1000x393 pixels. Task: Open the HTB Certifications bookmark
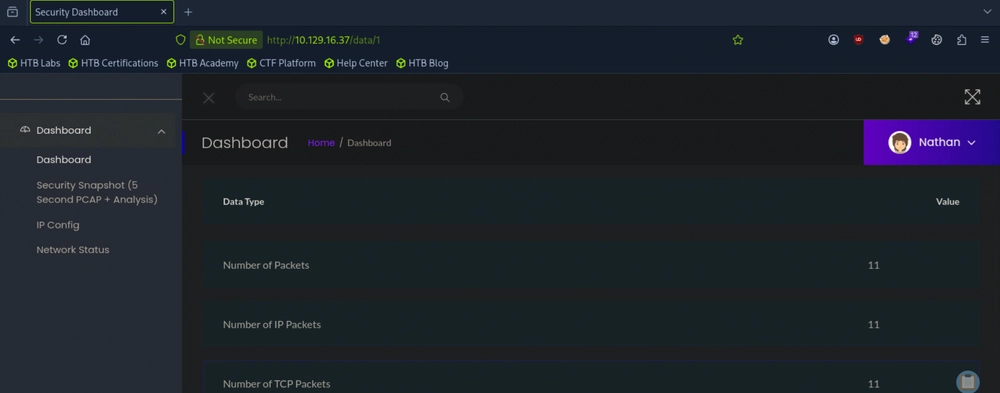113,63
